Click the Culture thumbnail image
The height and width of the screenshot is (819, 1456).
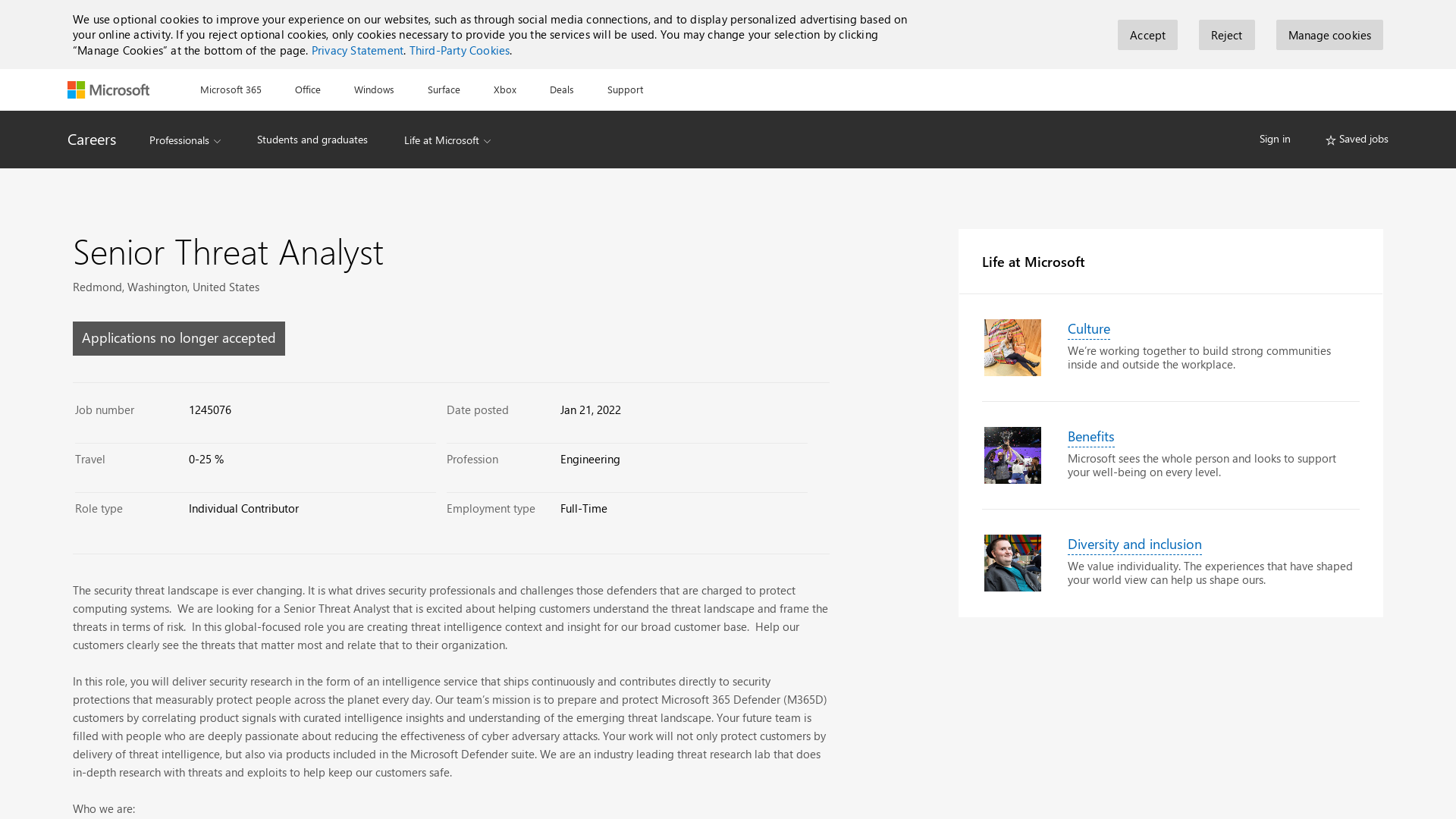(x=1012, y=347)
